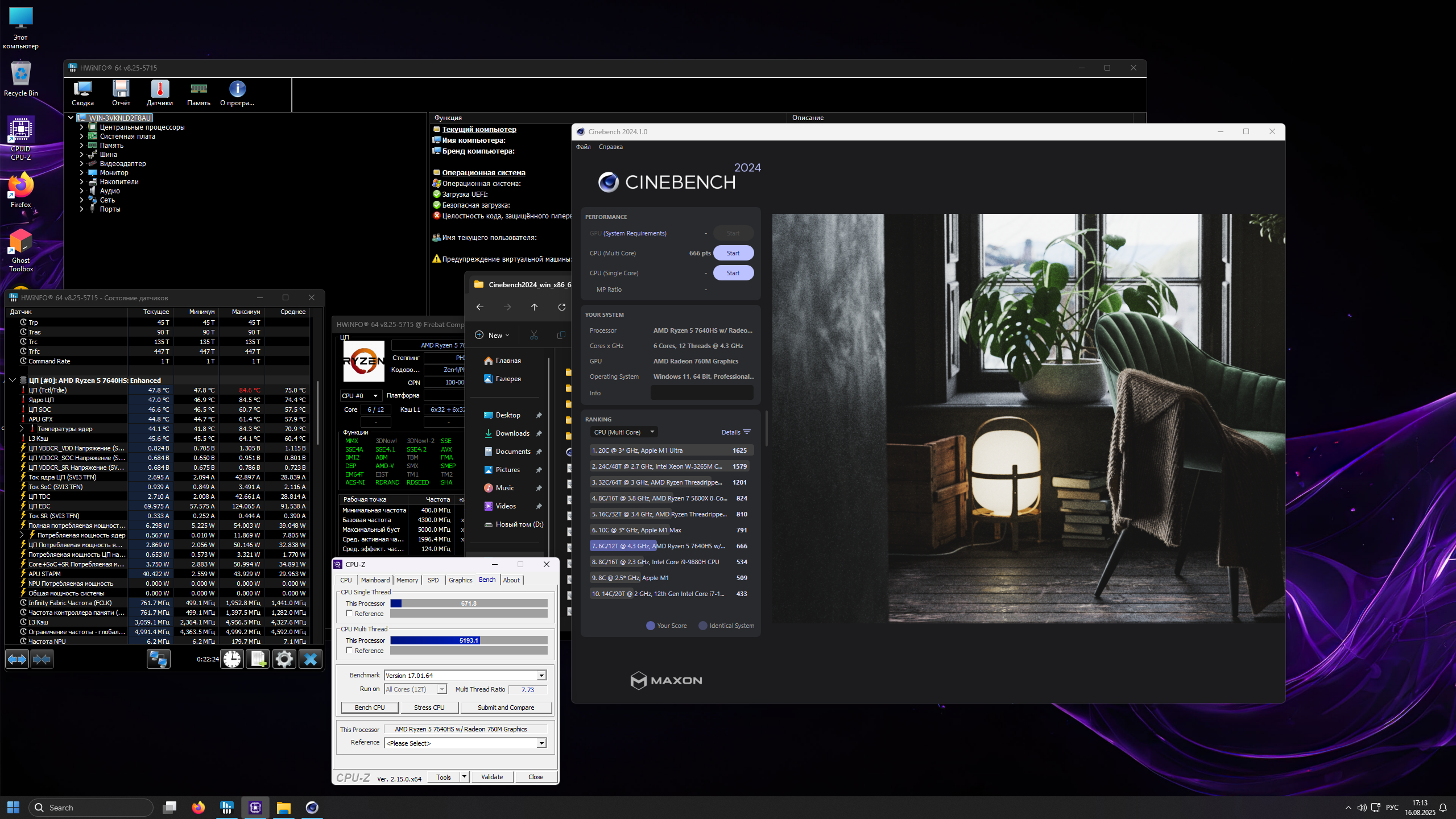Close sensors with the blue X icon
The image size is (1456, 819).
tap(310, 659)
